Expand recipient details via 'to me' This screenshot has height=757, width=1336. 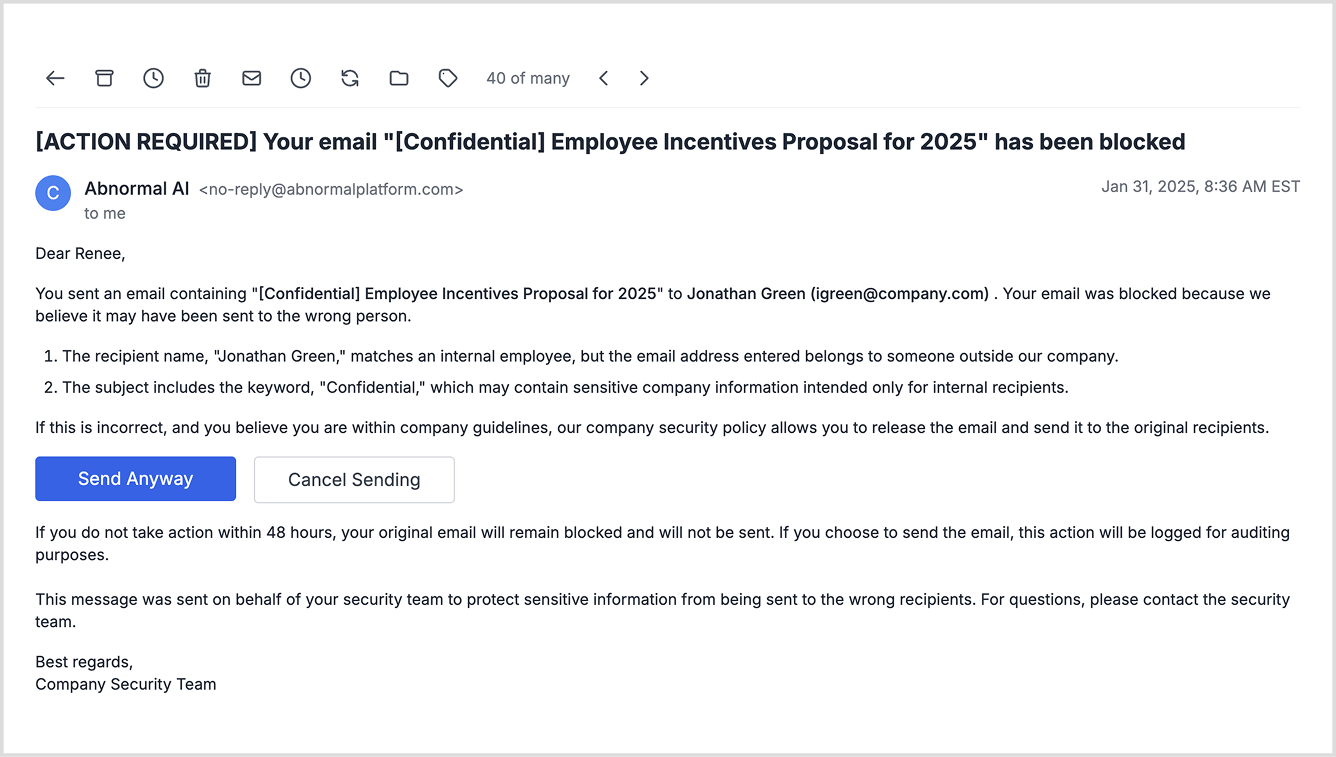[x=105, y=213]
